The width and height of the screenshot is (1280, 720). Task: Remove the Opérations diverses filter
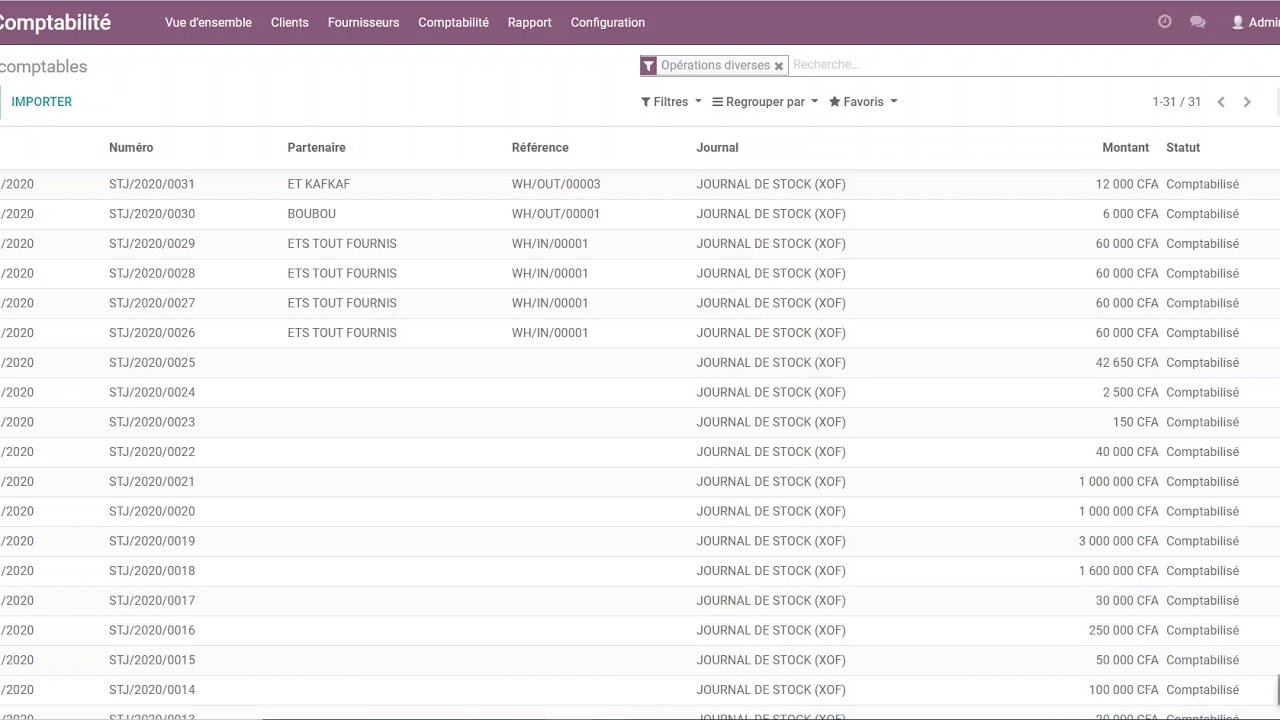(x=778, y=66)
